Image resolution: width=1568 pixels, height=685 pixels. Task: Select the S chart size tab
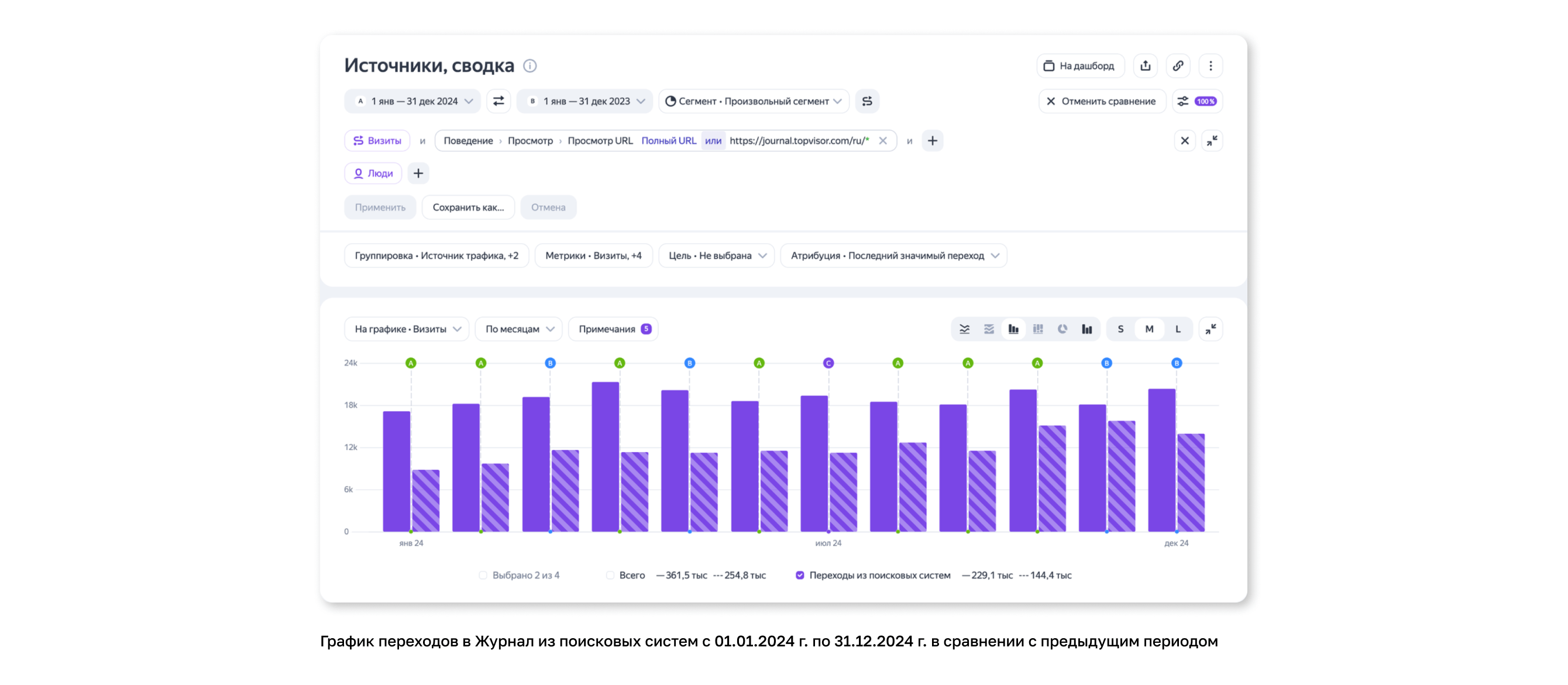pos(1120,329)
